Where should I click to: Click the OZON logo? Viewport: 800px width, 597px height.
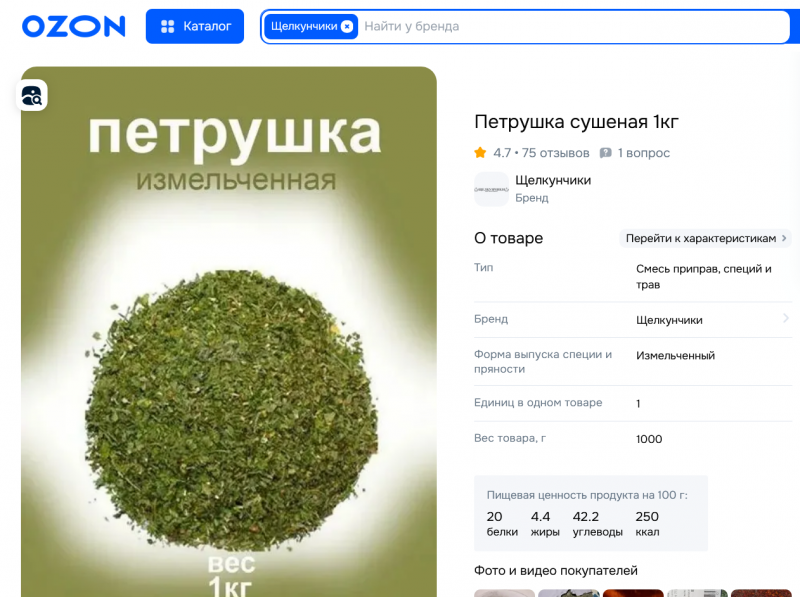pos(73,26)
